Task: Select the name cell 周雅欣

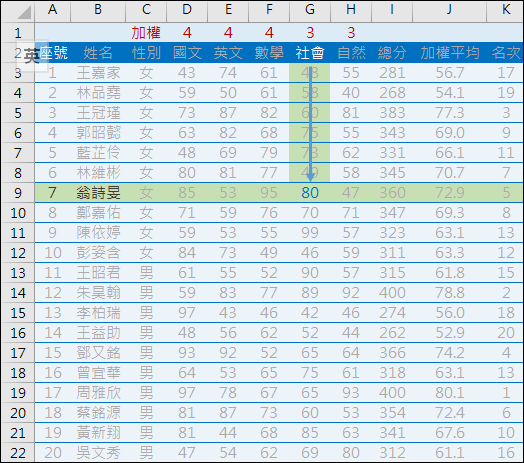Action: tap(98, 393)
